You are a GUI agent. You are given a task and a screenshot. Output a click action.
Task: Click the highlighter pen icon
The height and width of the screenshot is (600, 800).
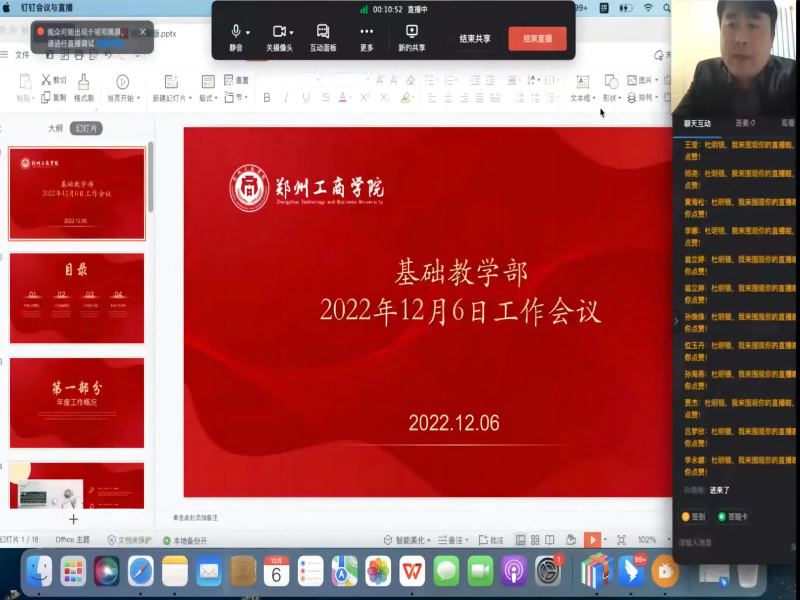[406, 97]
